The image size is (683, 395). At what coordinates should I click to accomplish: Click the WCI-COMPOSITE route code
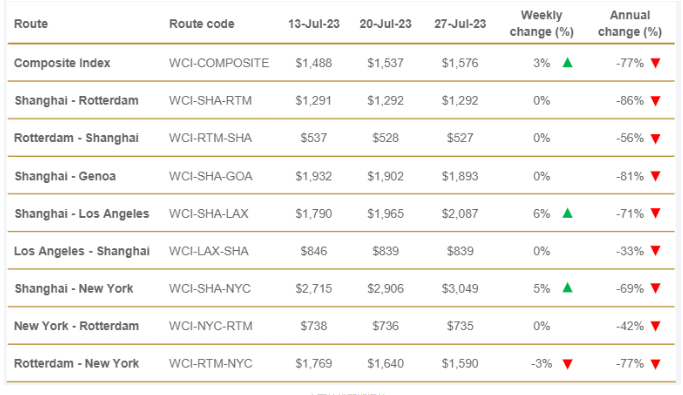tap(219, 63)
